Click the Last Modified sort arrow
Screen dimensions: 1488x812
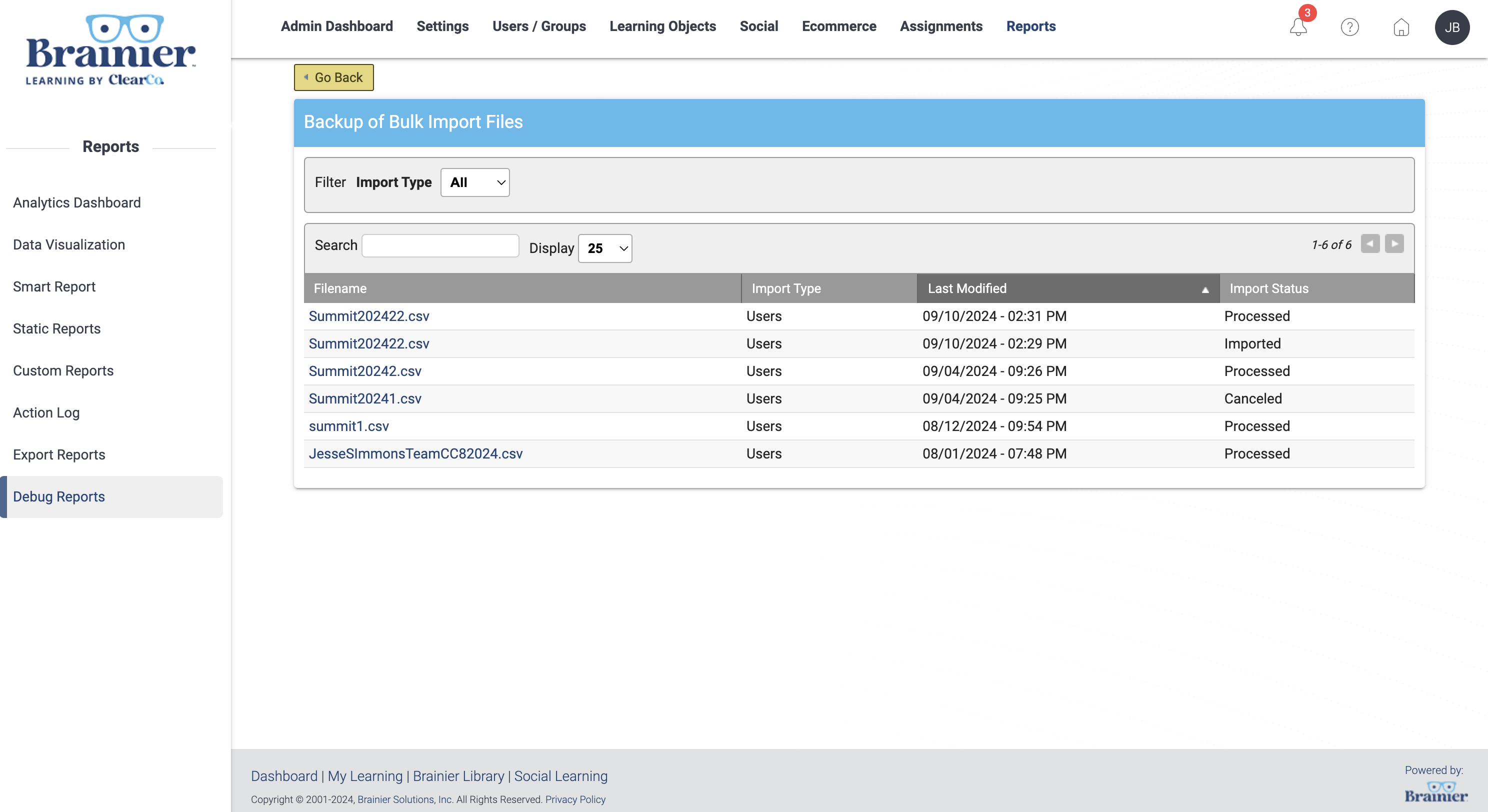[x=1205, y=290]
